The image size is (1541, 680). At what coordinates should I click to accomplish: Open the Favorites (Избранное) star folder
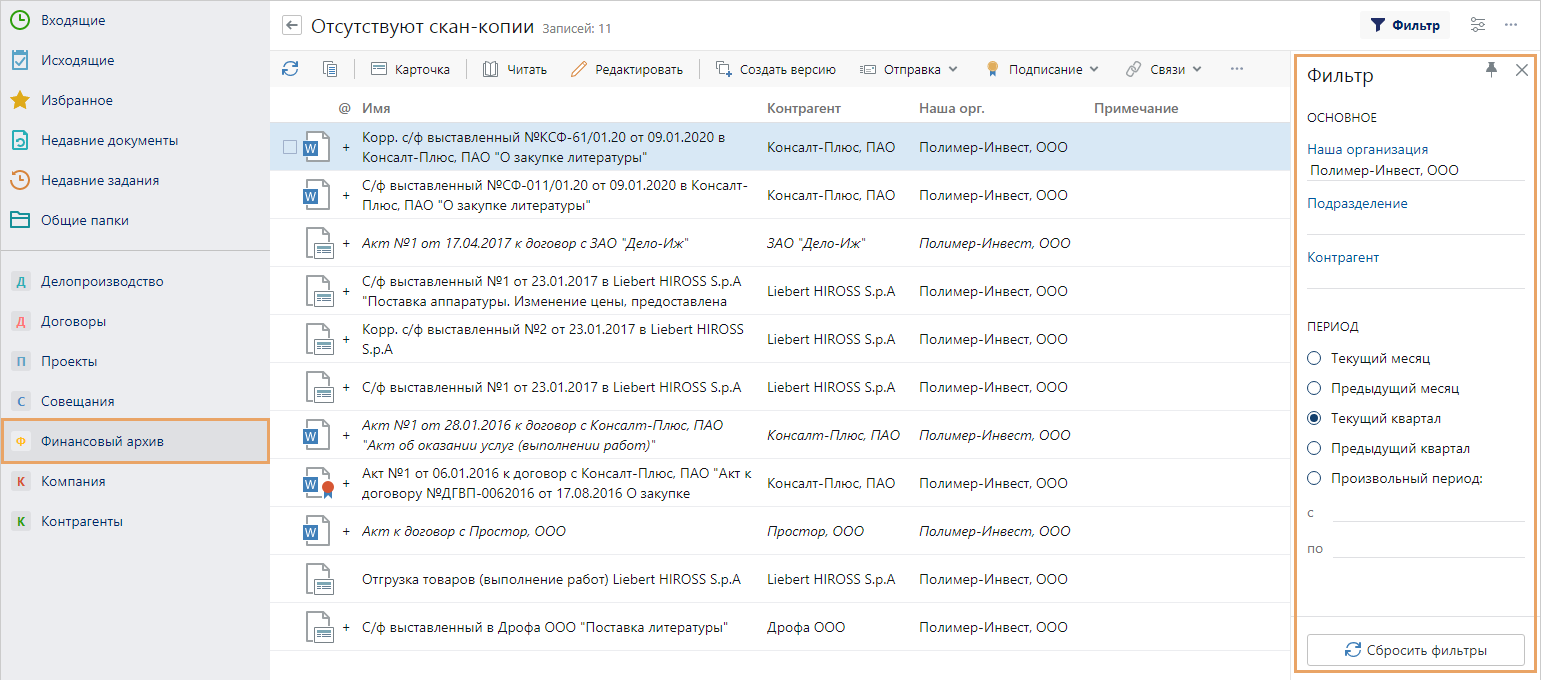click(x=76, y=100)
